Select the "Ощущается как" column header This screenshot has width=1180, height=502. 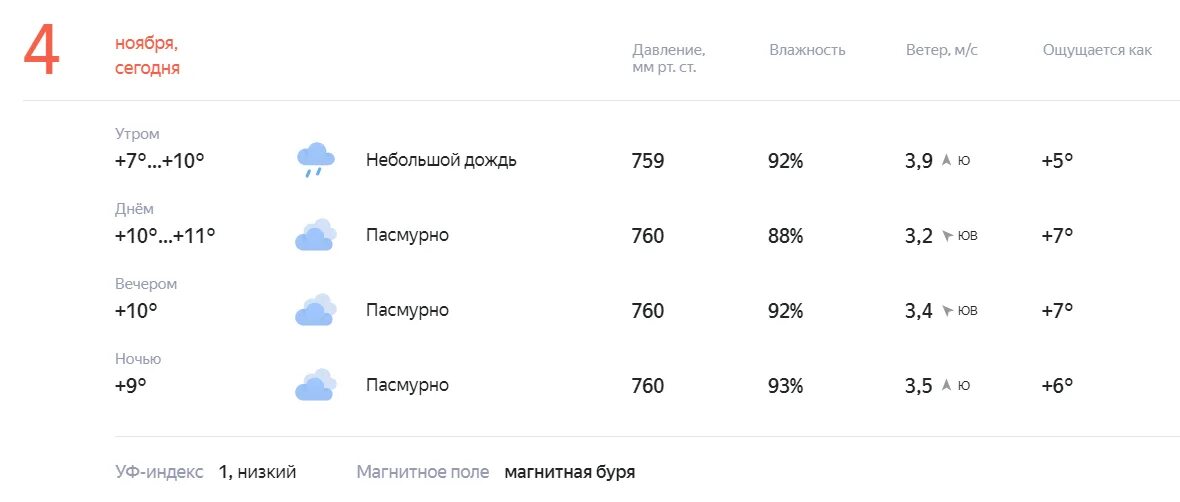[x=1096, y=50]
